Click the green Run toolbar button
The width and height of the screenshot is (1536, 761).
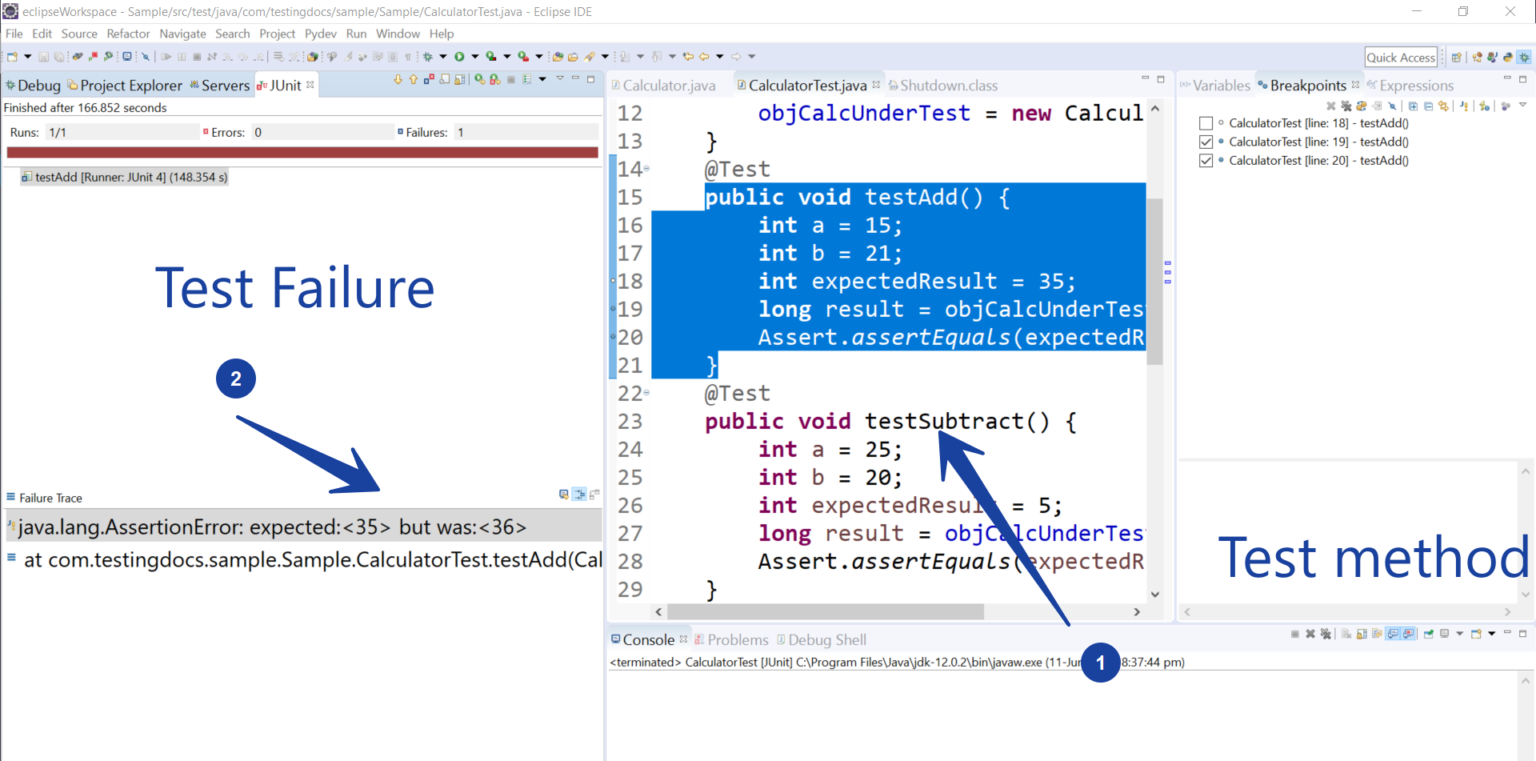click(x=459, y=57)
